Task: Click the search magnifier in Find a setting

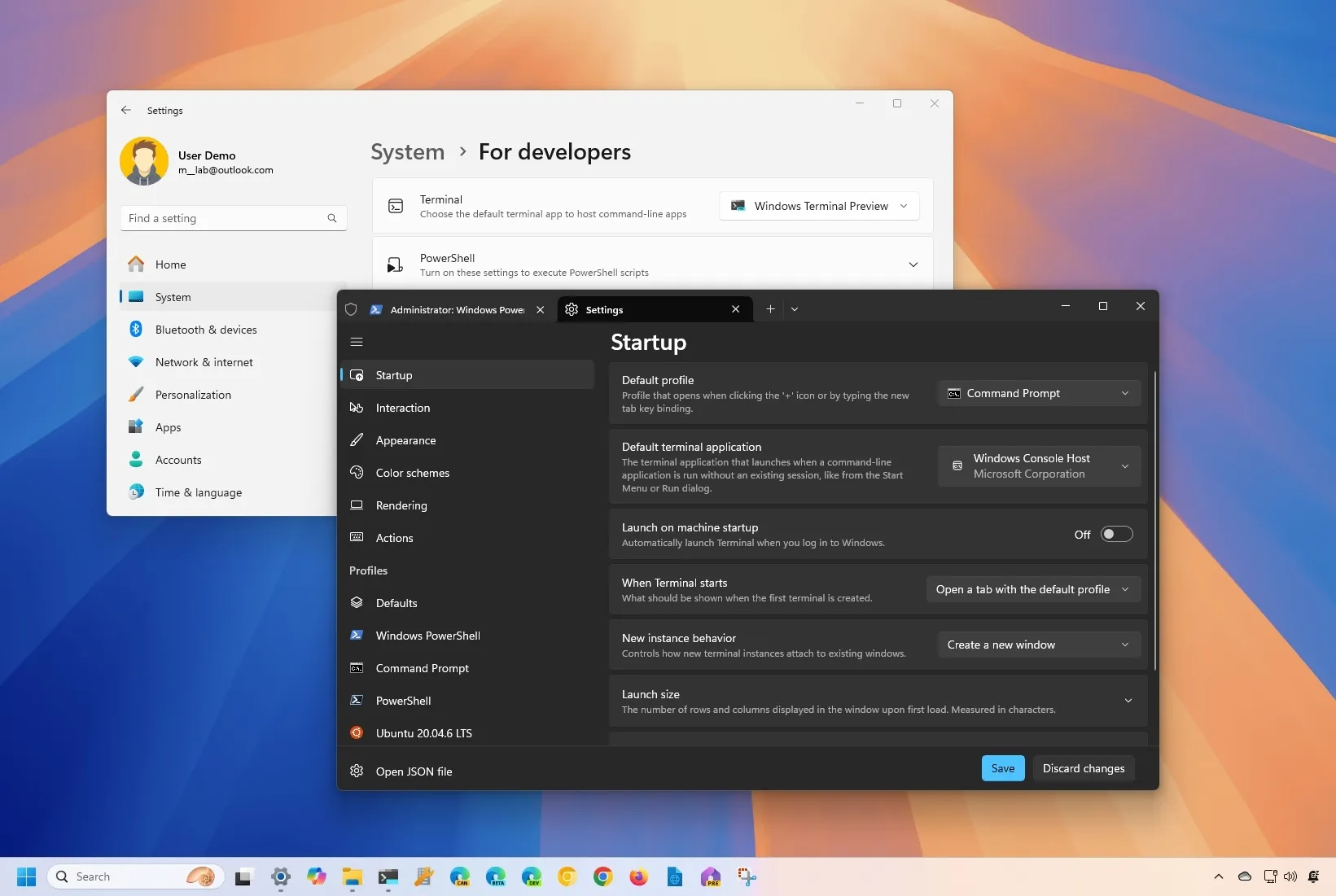Action: [332, 218]
